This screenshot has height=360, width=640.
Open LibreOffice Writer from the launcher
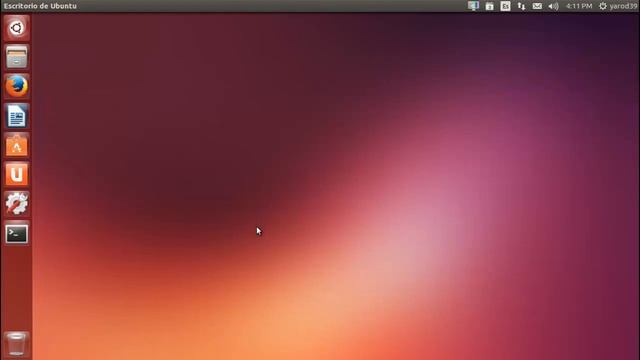pyautogui.click(x=16, y=116)
